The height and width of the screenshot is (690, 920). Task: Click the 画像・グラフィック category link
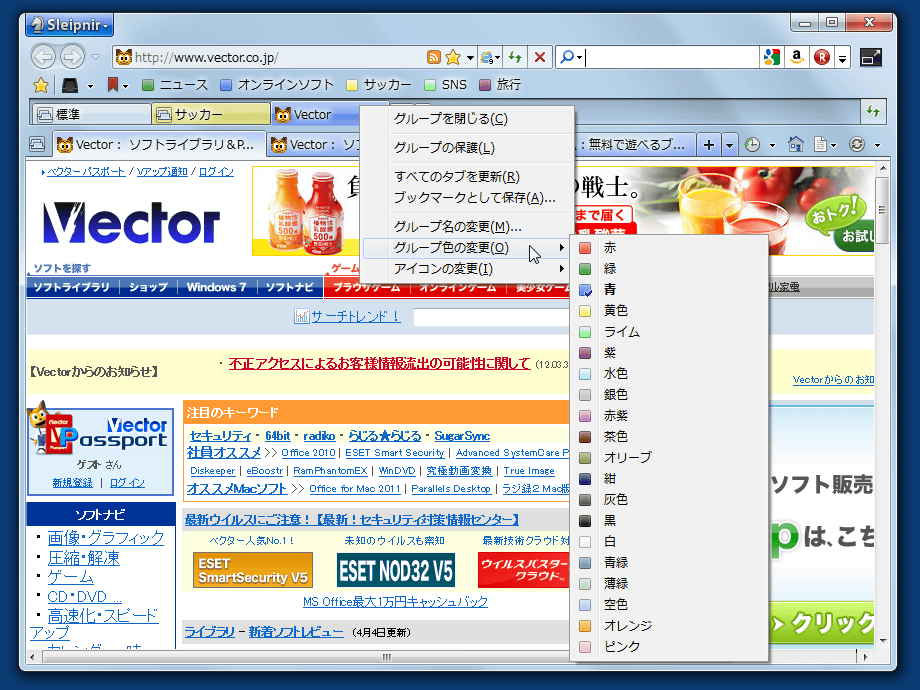tap(106, 537)
